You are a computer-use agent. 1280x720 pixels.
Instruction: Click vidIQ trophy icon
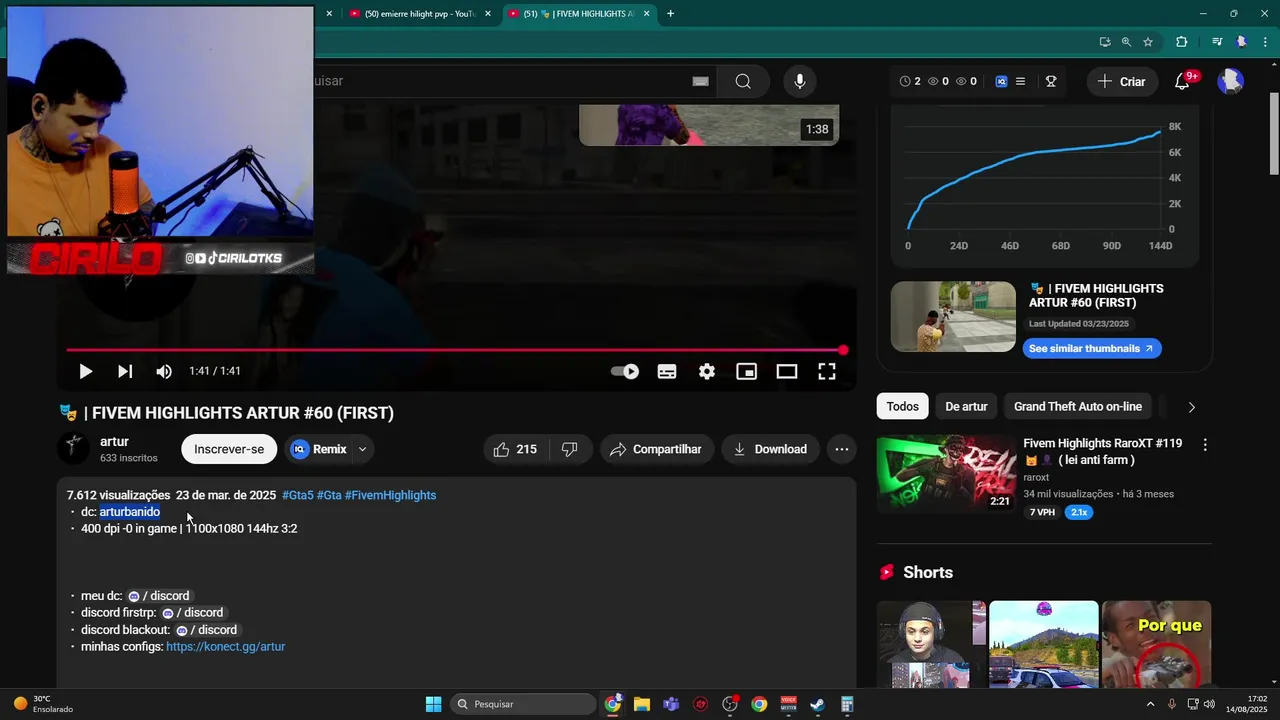click(1051, 81)
